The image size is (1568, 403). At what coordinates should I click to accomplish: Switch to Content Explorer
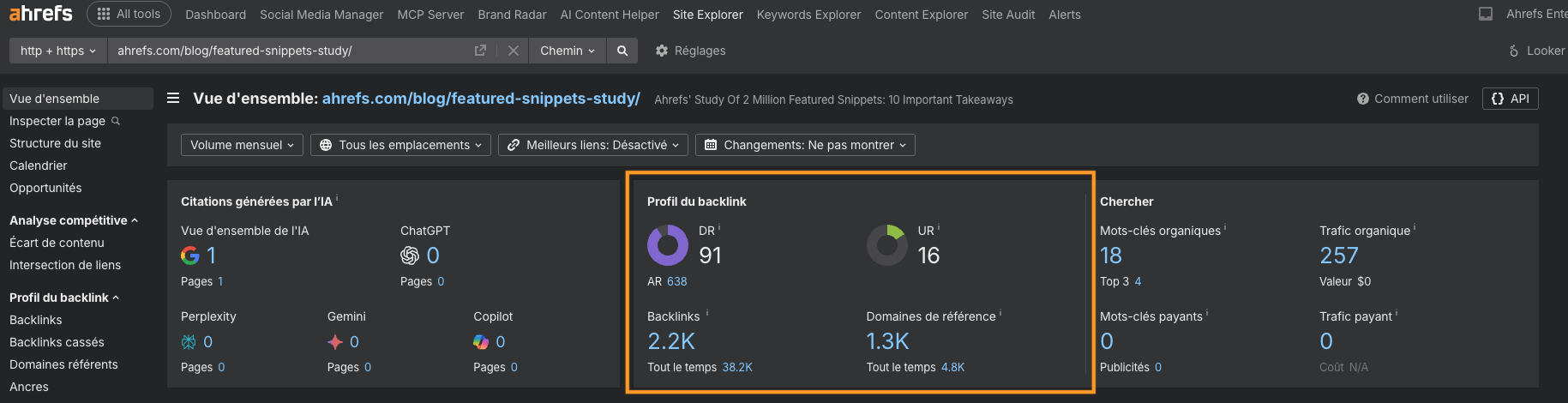(x=921, y=15)
